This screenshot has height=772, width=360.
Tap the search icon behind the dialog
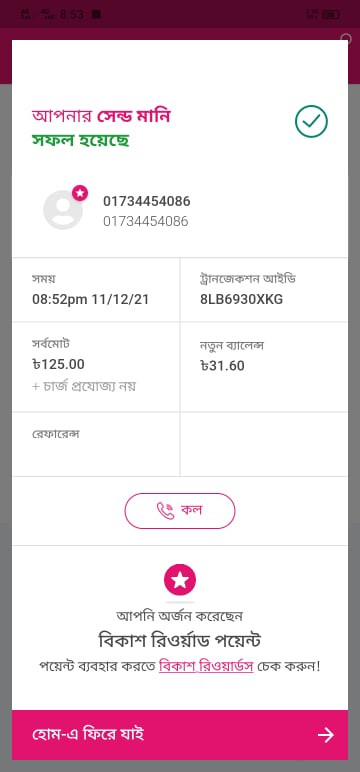(347, 38)
